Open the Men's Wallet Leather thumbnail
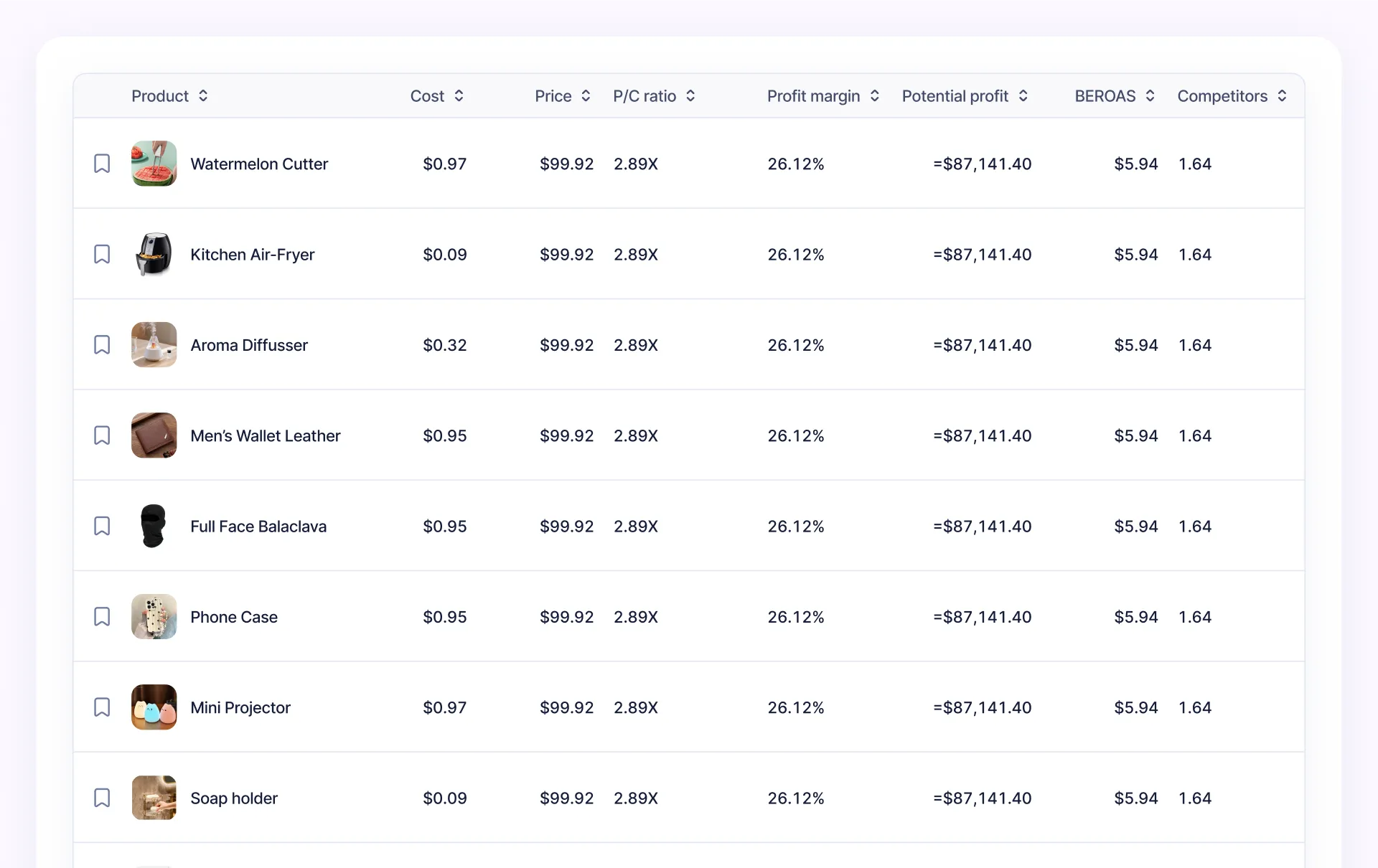1378x868 pixels. click(154, 435)
